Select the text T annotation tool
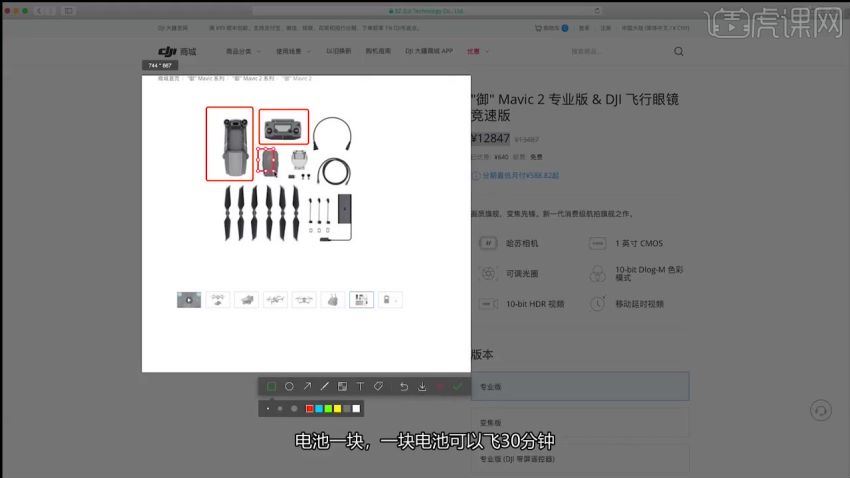The width and height of the screenshot is (850, 478). [x=360, y=386]
